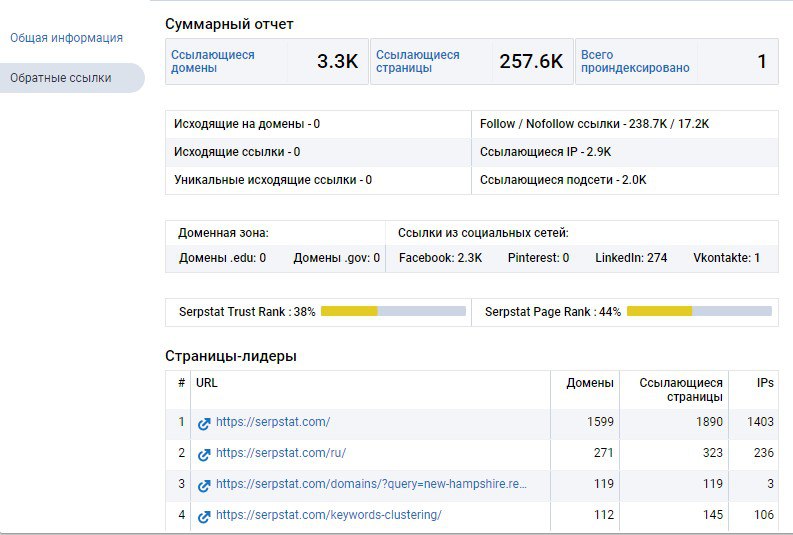
Task: Open external link icon for https://serpstat.com/
Action: (204, 424)
